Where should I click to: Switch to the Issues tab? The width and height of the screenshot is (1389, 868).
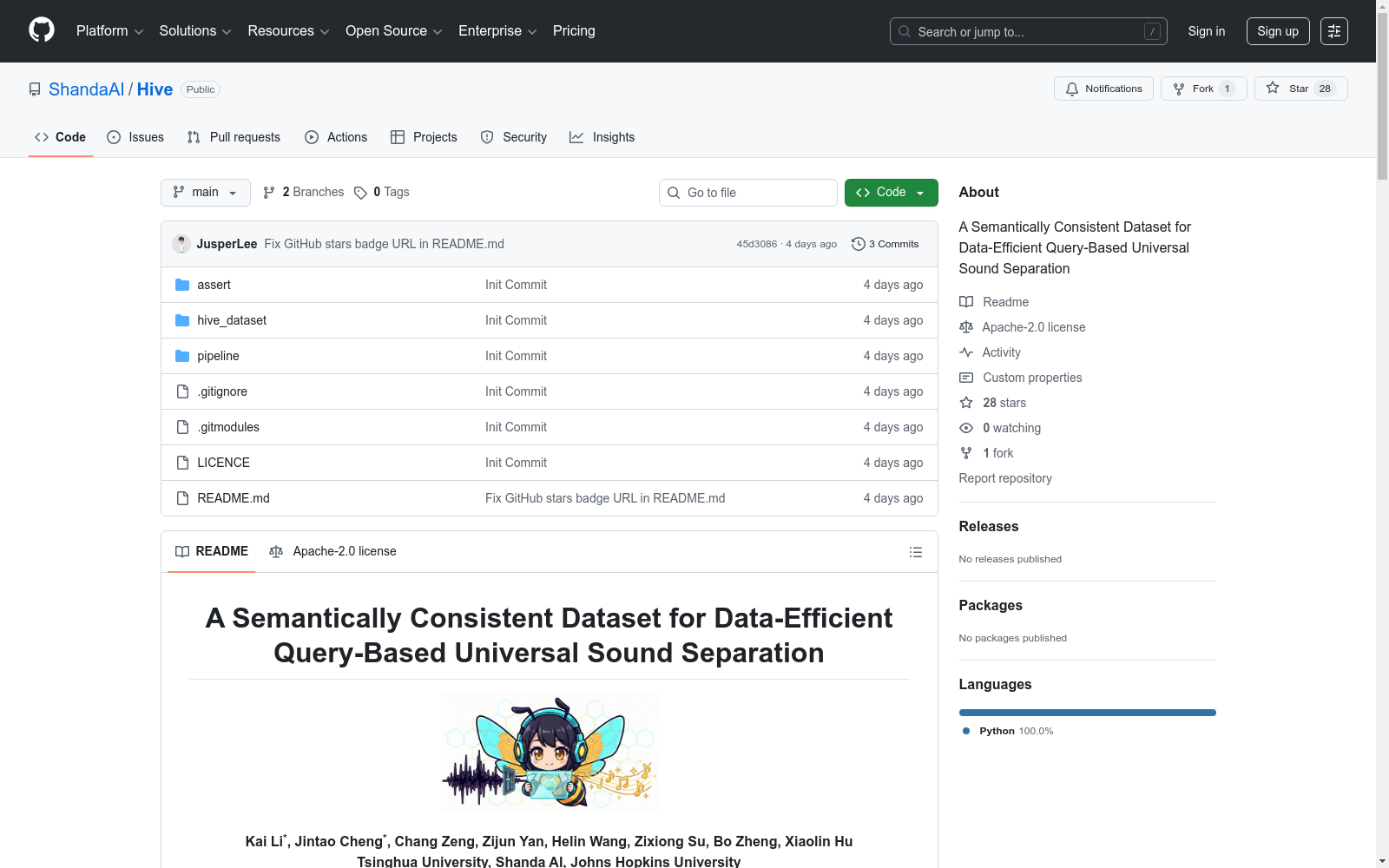pos(135,137)
